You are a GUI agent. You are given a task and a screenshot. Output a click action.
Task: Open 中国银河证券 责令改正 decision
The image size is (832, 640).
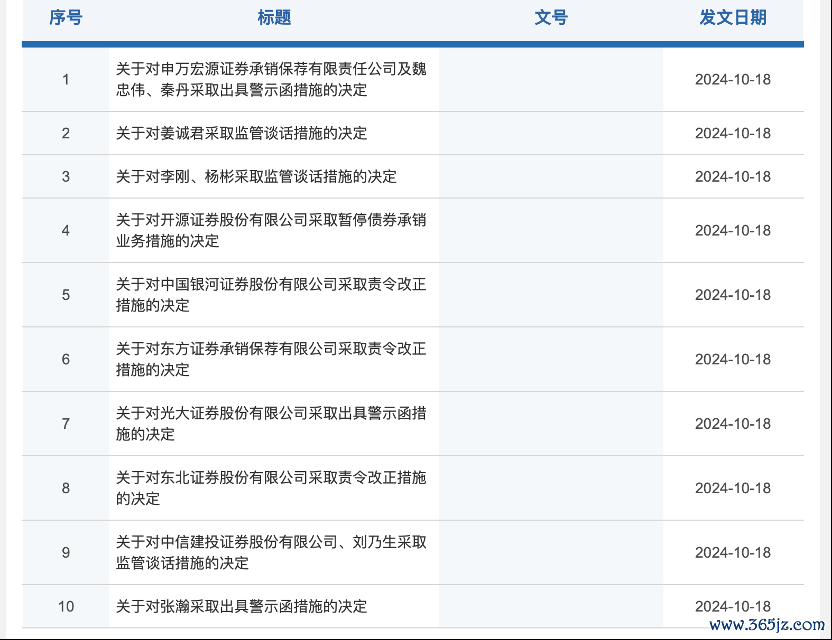[x=271, y=295]
